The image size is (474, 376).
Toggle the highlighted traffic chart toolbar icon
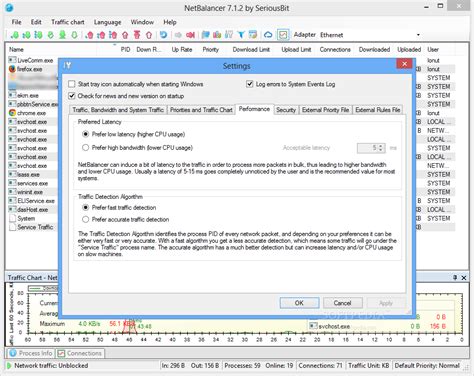click(x=283, y=35)
